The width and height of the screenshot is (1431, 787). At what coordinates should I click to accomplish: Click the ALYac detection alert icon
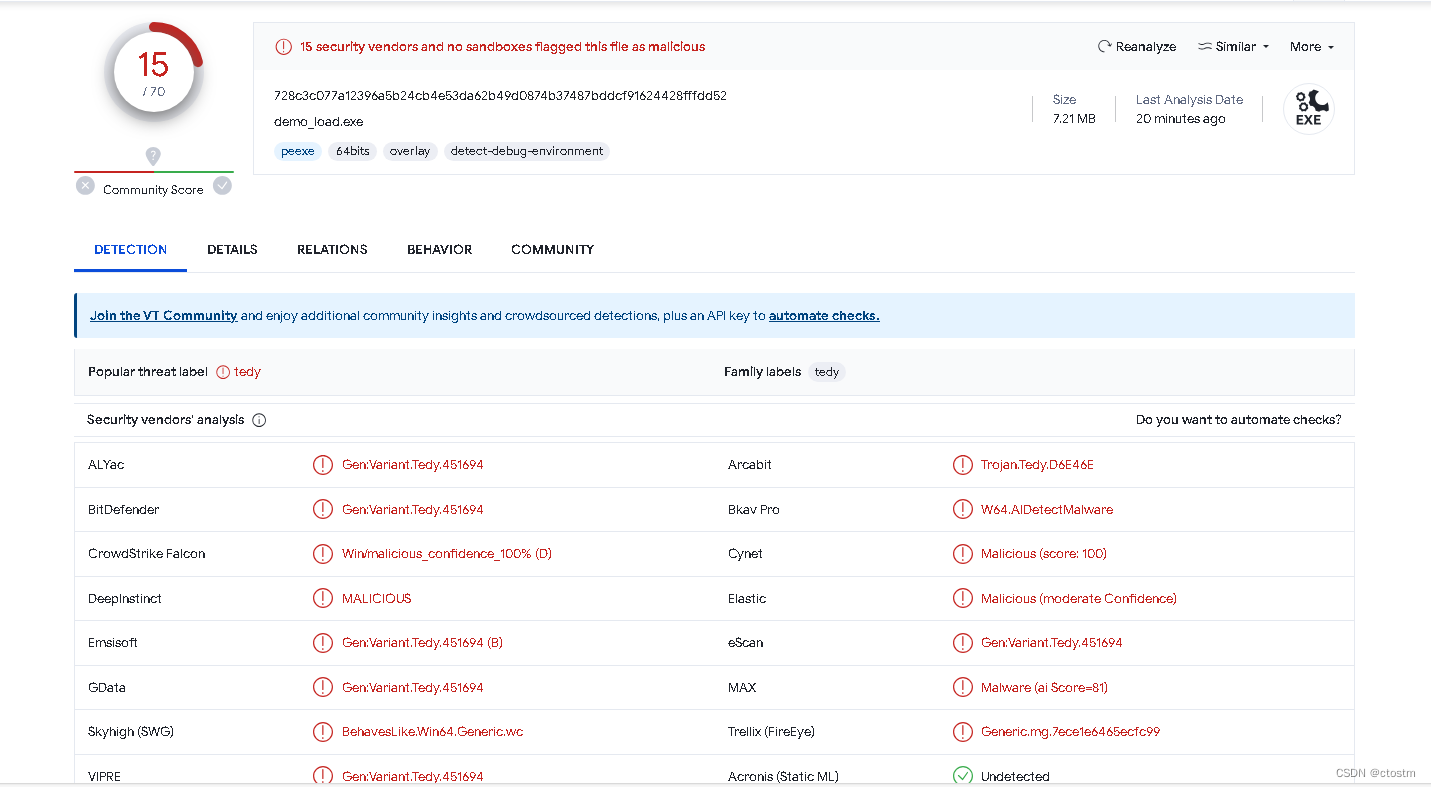pos(323,465)
